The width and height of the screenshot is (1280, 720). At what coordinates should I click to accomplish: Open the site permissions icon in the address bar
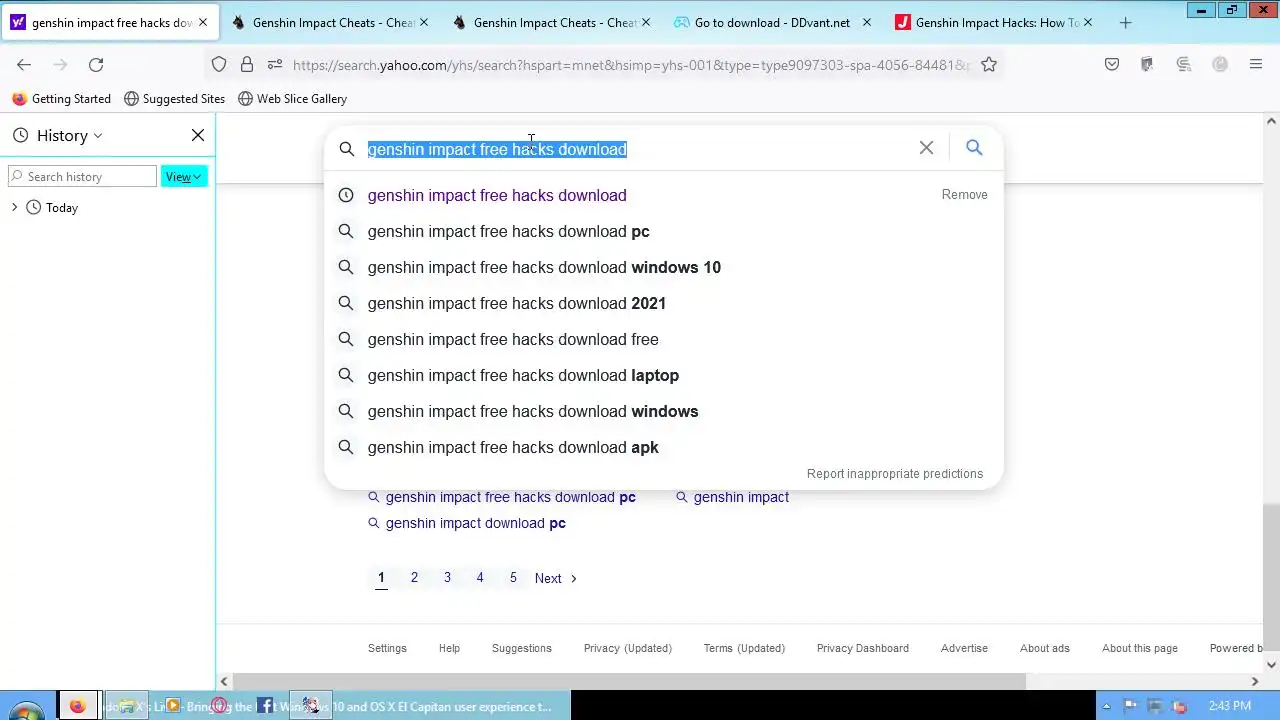[275, 64]
